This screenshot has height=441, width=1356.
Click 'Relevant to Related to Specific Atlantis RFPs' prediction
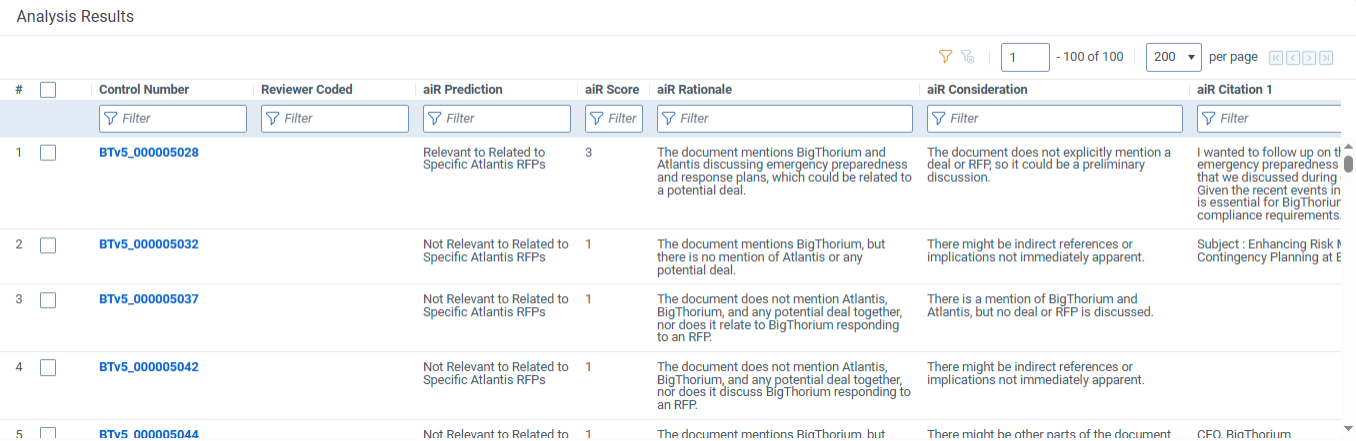485,159
